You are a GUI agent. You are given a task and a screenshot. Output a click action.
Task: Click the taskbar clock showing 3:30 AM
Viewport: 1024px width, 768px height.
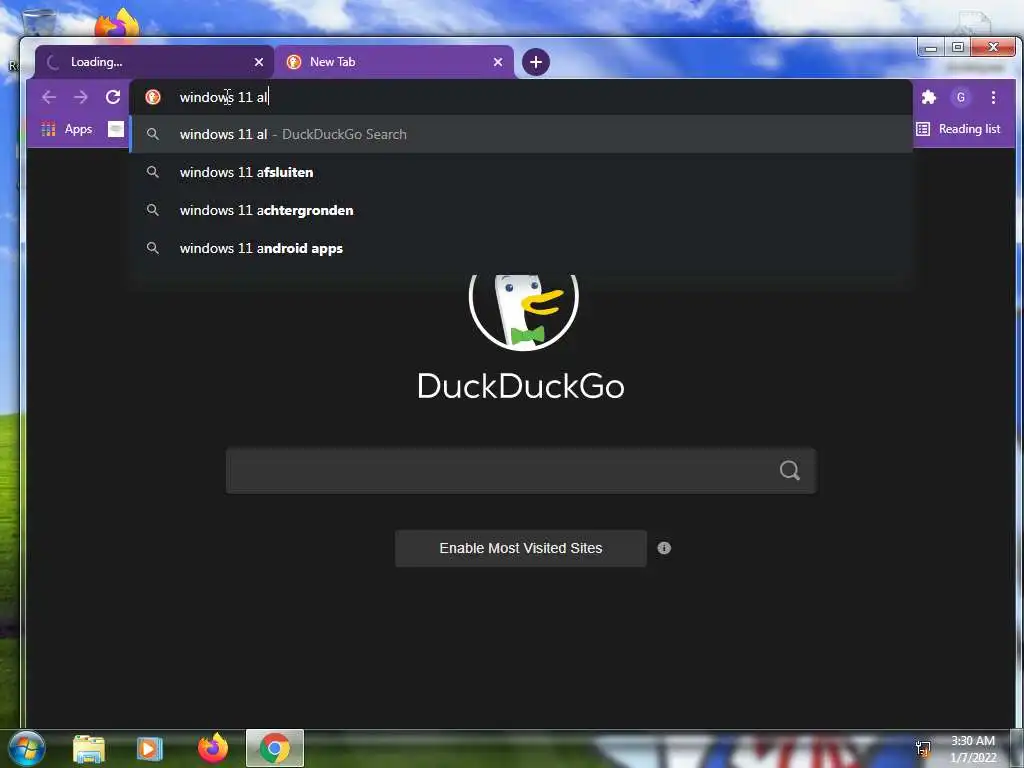972,748
